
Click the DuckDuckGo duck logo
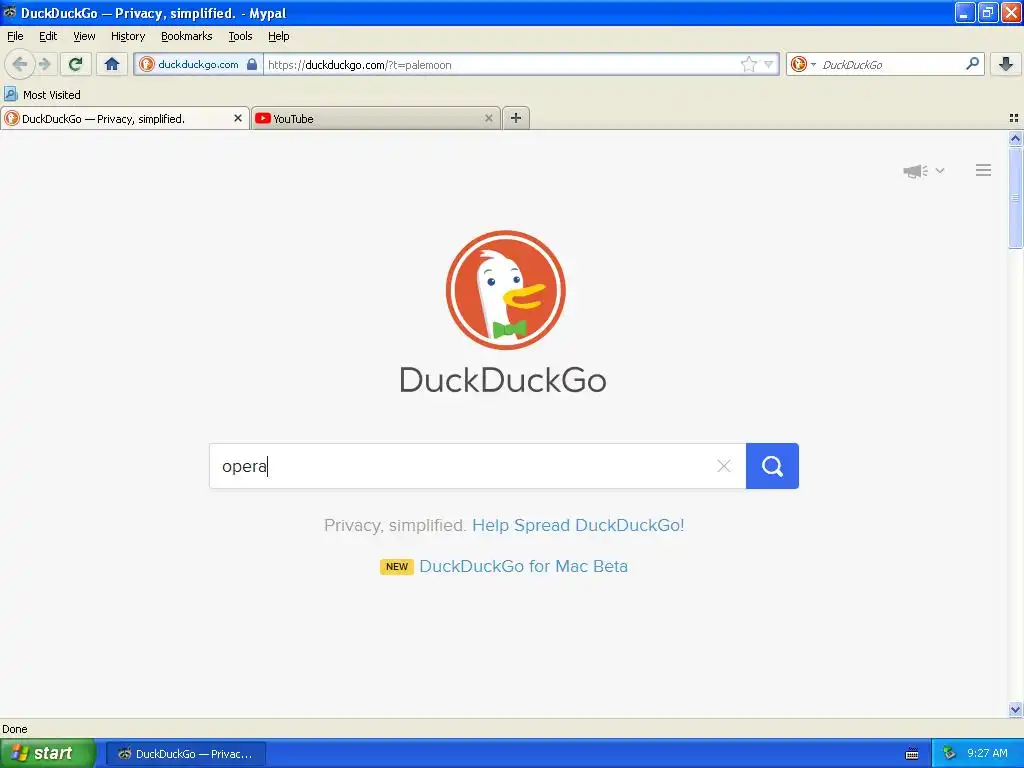(505, 290)
